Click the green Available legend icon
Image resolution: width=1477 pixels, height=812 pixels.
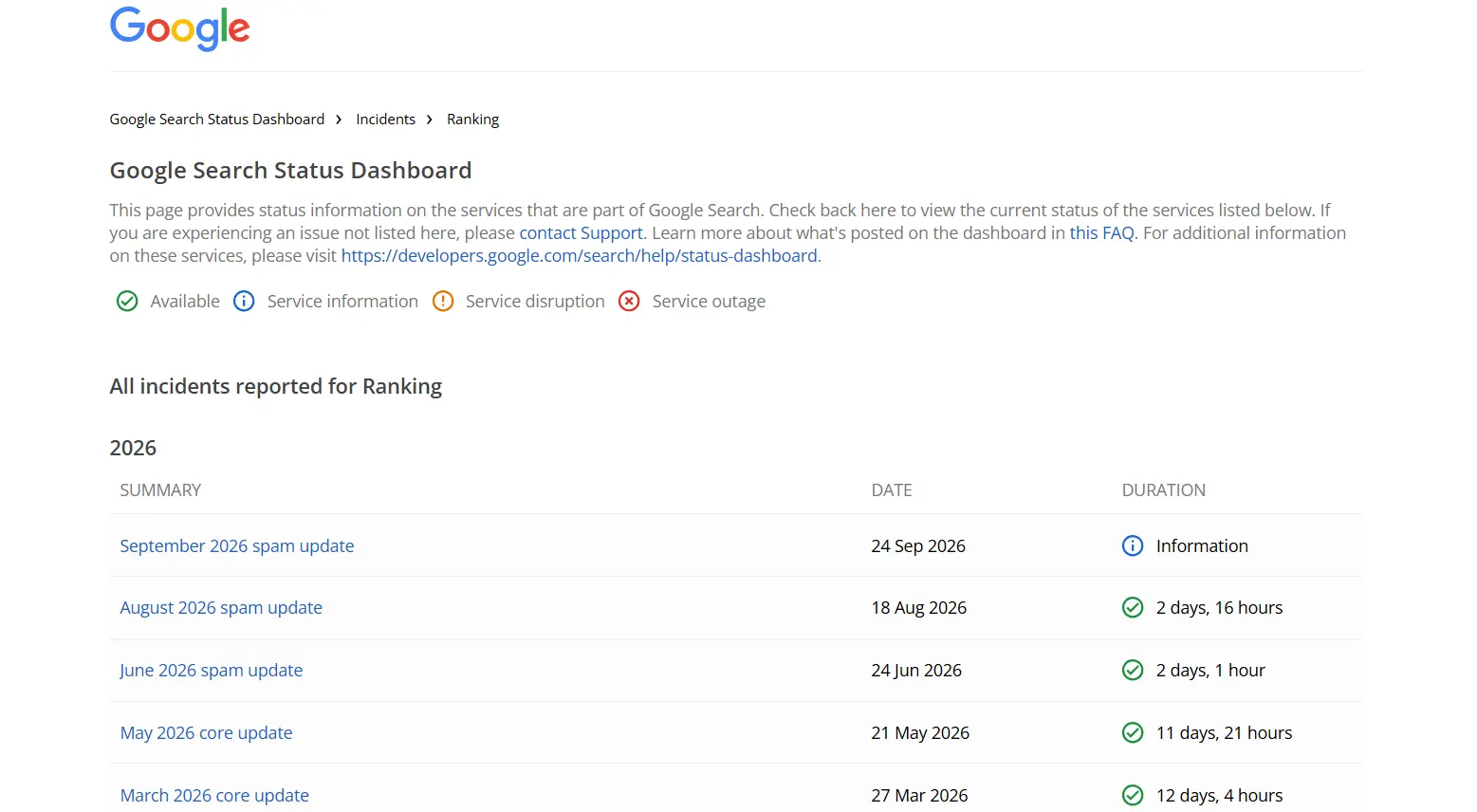pos(127,302)
